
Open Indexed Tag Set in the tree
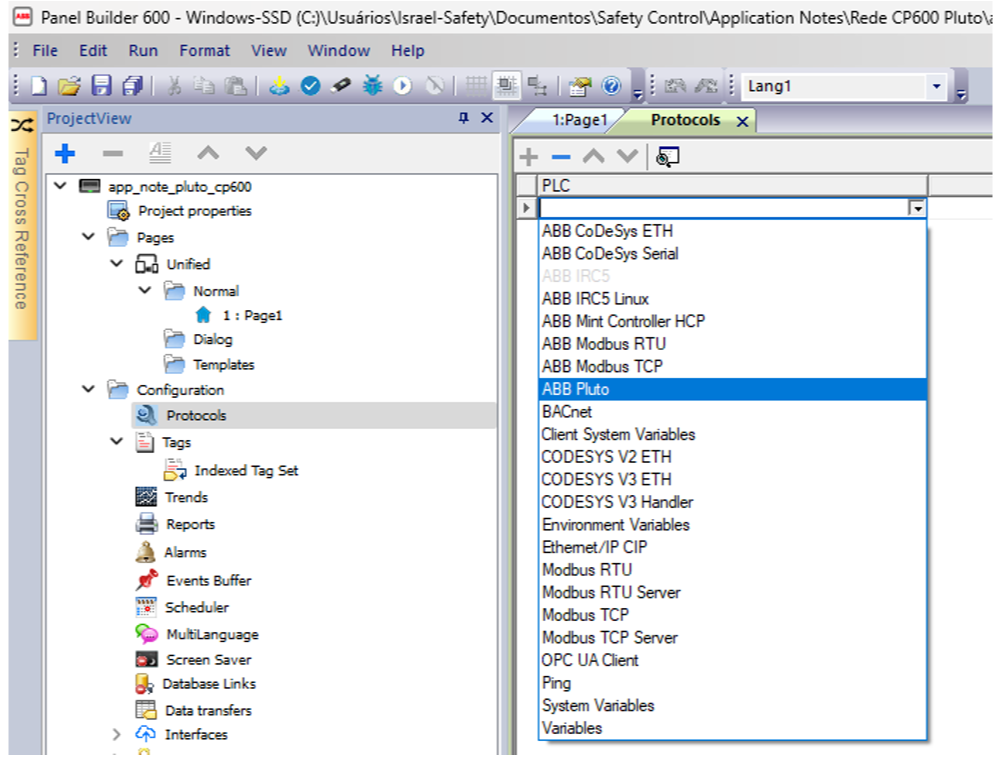tap(246, 471)
